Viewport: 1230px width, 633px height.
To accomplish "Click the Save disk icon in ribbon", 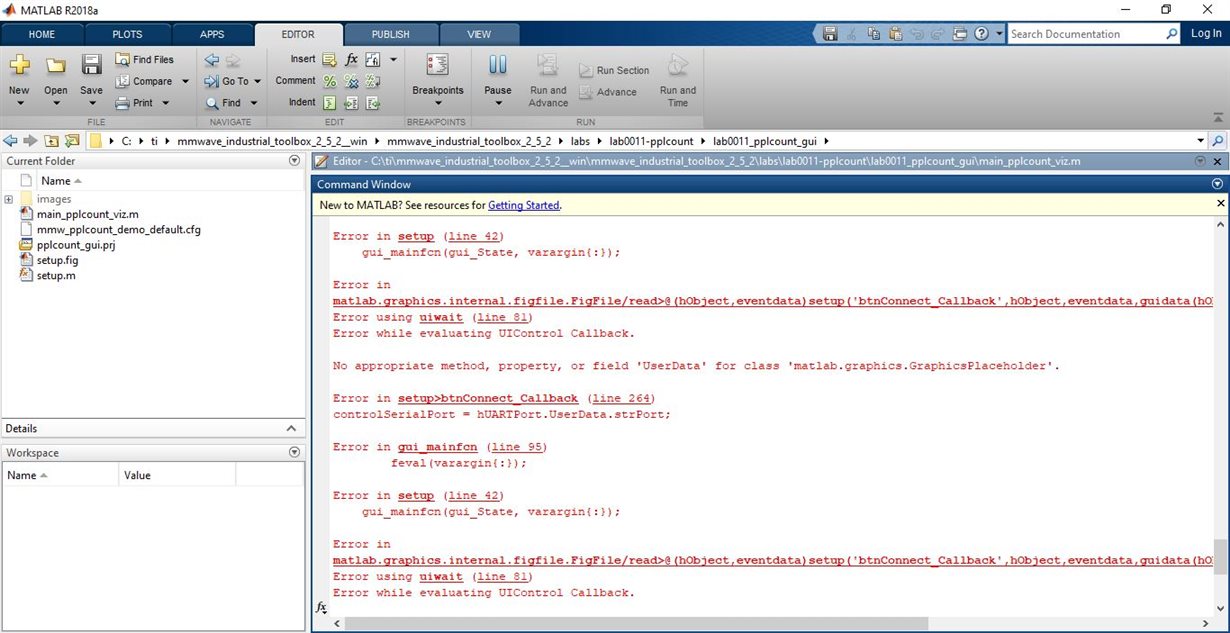I will pos(91,65).
